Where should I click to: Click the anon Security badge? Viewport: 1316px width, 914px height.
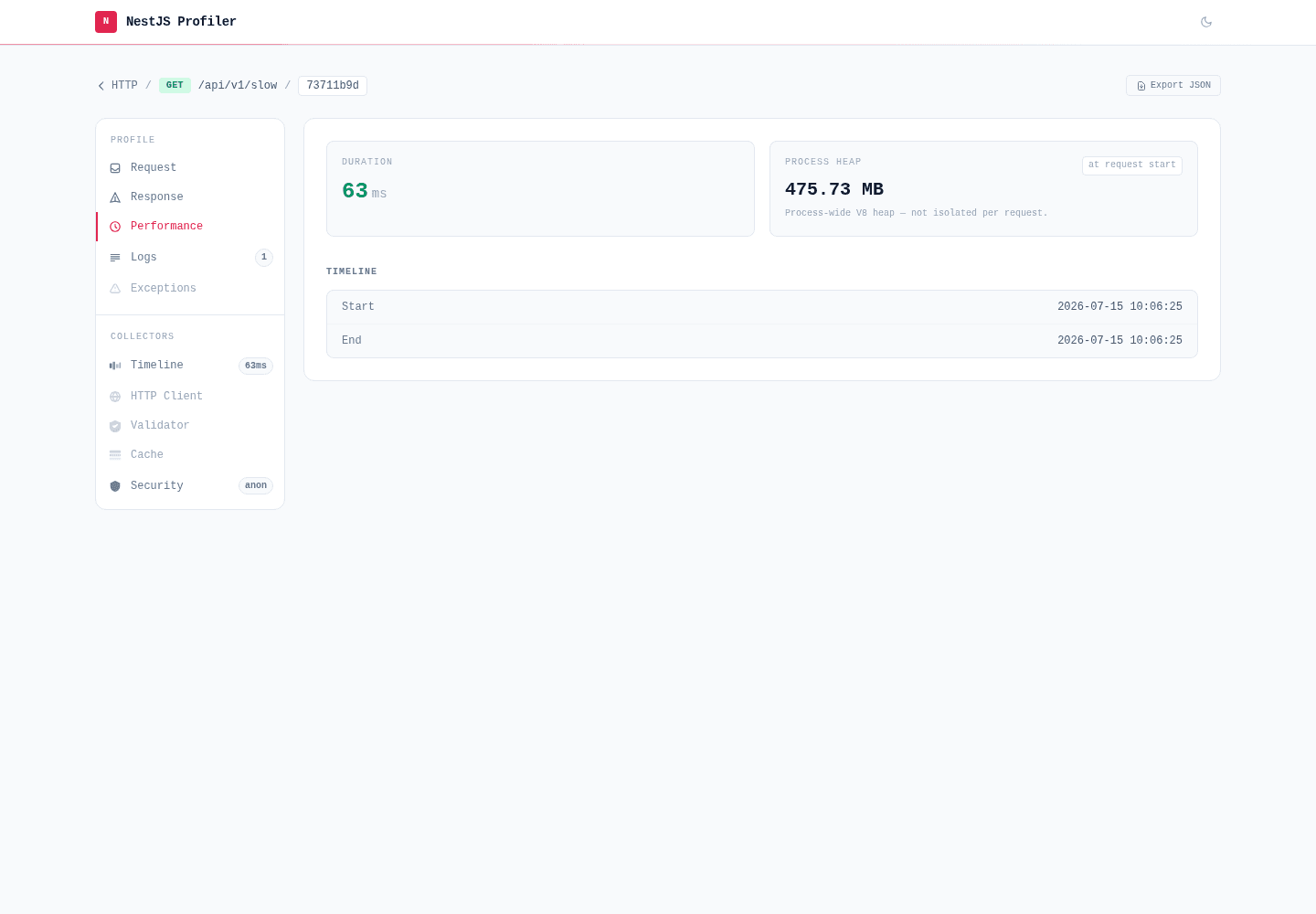point(256,486)
